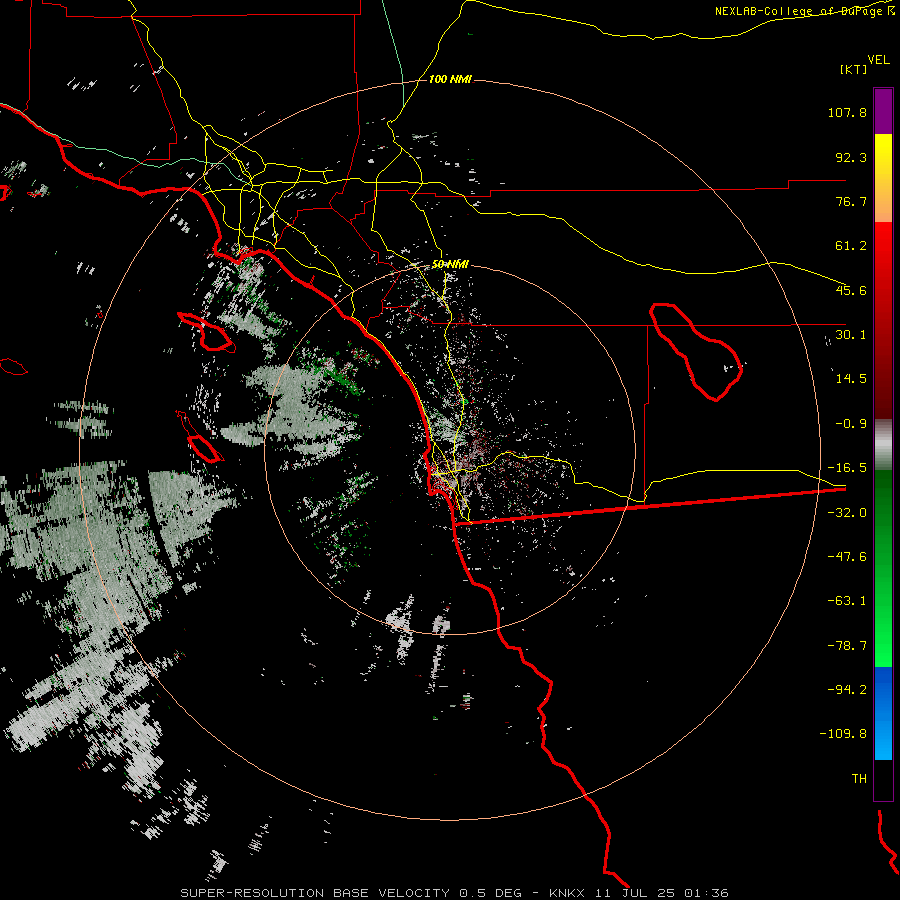Viewport: 900px width, 900px height.
Task: Click the -0.9 velocity scale value
Action: [x=851, y=424]
